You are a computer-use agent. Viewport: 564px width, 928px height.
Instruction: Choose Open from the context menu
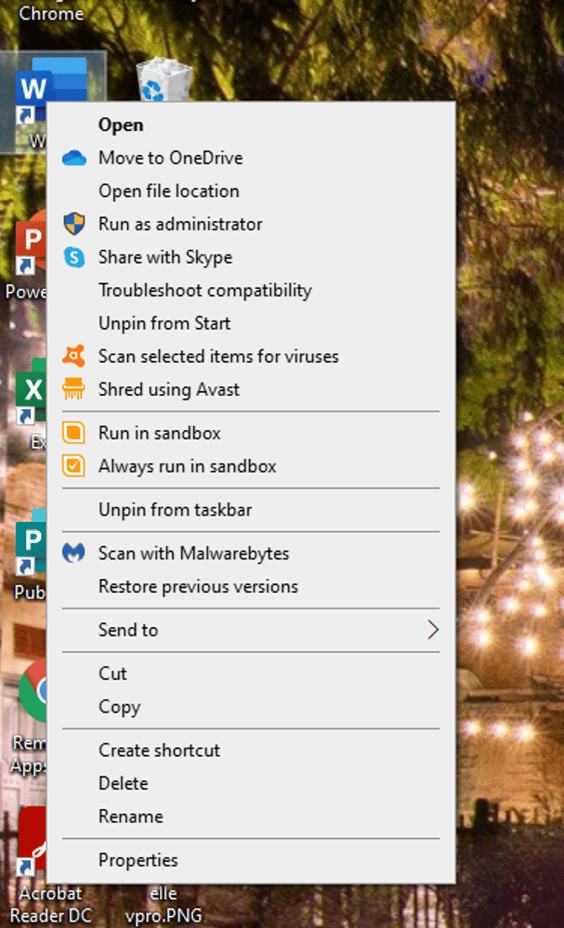(251, 125)
